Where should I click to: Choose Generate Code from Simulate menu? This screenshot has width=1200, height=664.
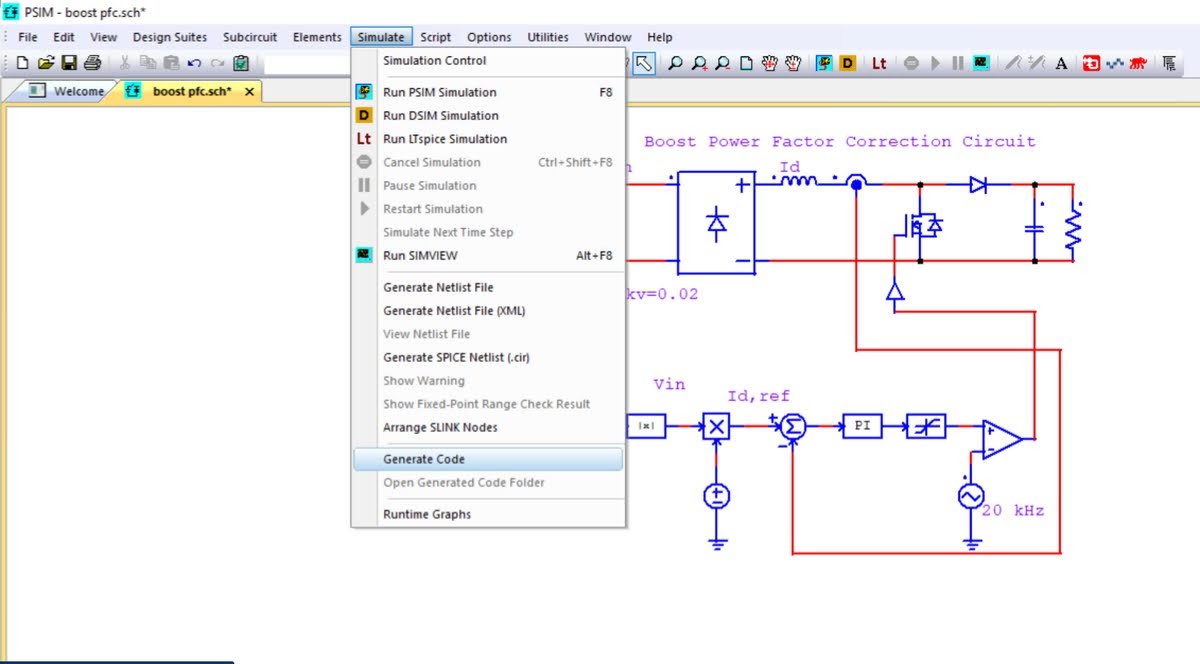click(424, 459)
